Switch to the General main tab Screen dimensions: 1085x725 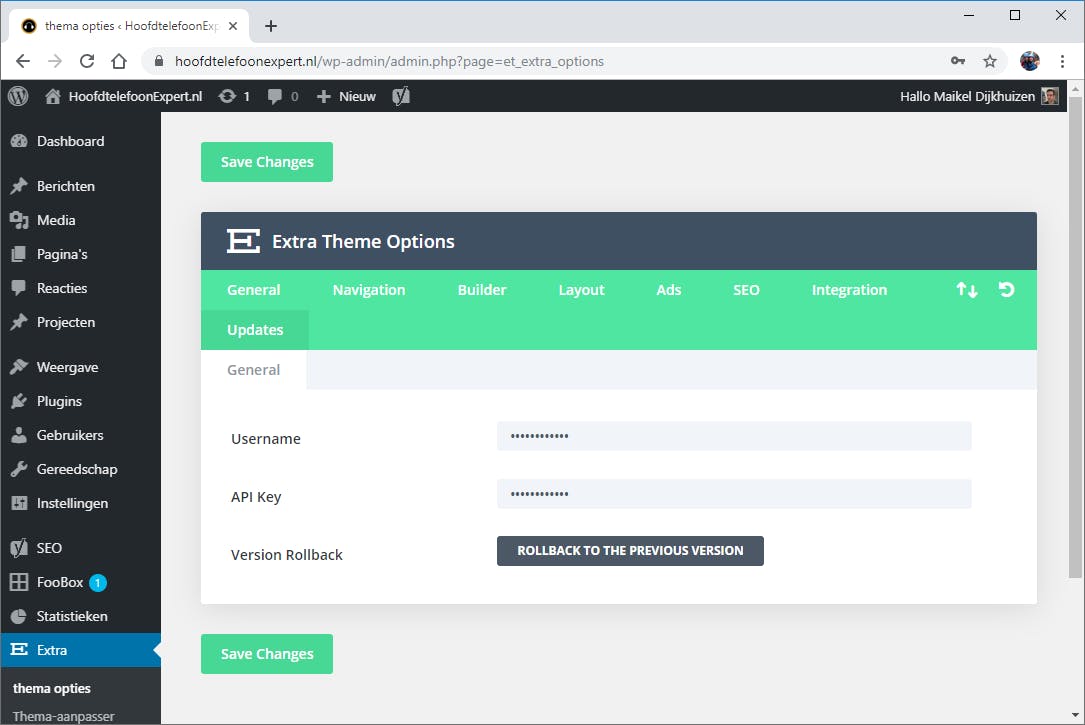(253, 290)
